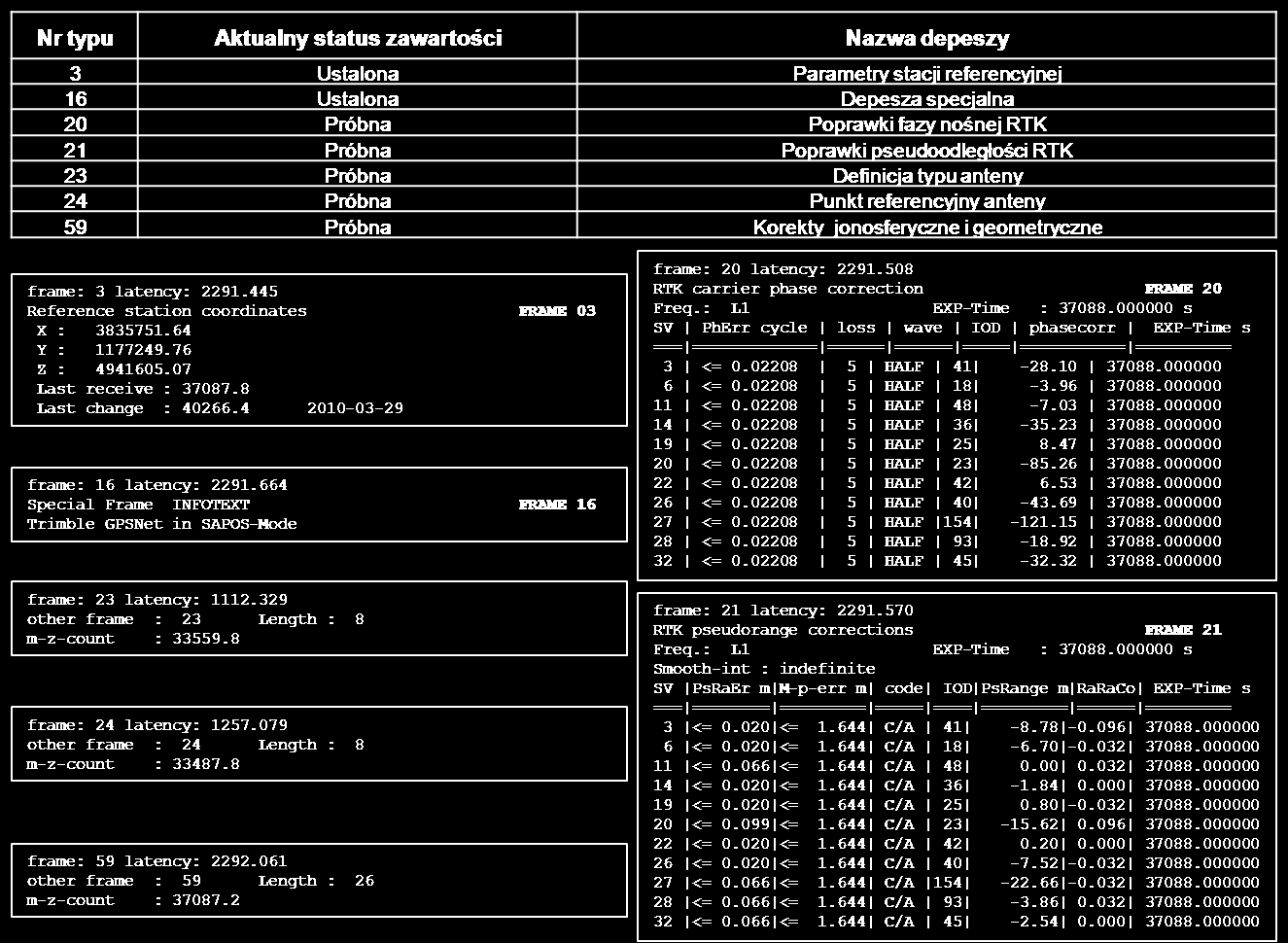The height and width of the screenshot is (943, 1288).
Task: Click 'Reference station coordinates' text
Action: [x=166, y=311]
